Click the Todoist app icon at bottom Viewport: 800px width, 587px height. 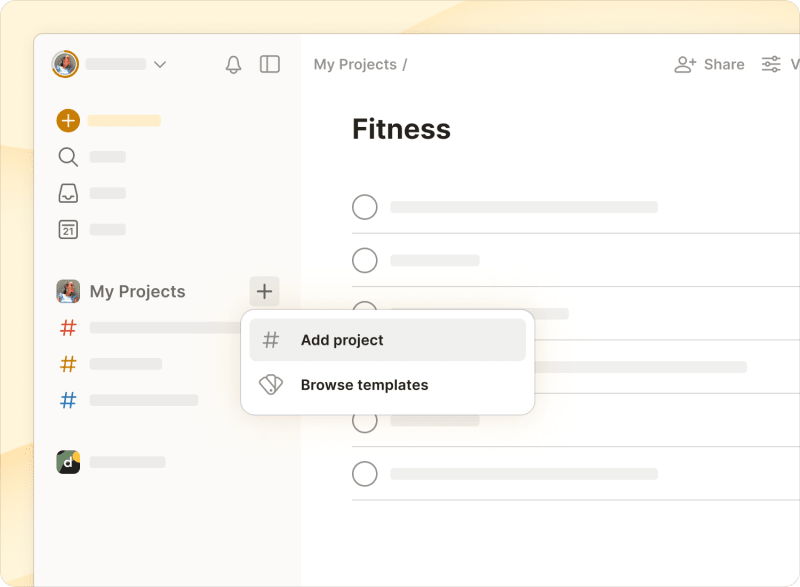(x=67, y=462)
